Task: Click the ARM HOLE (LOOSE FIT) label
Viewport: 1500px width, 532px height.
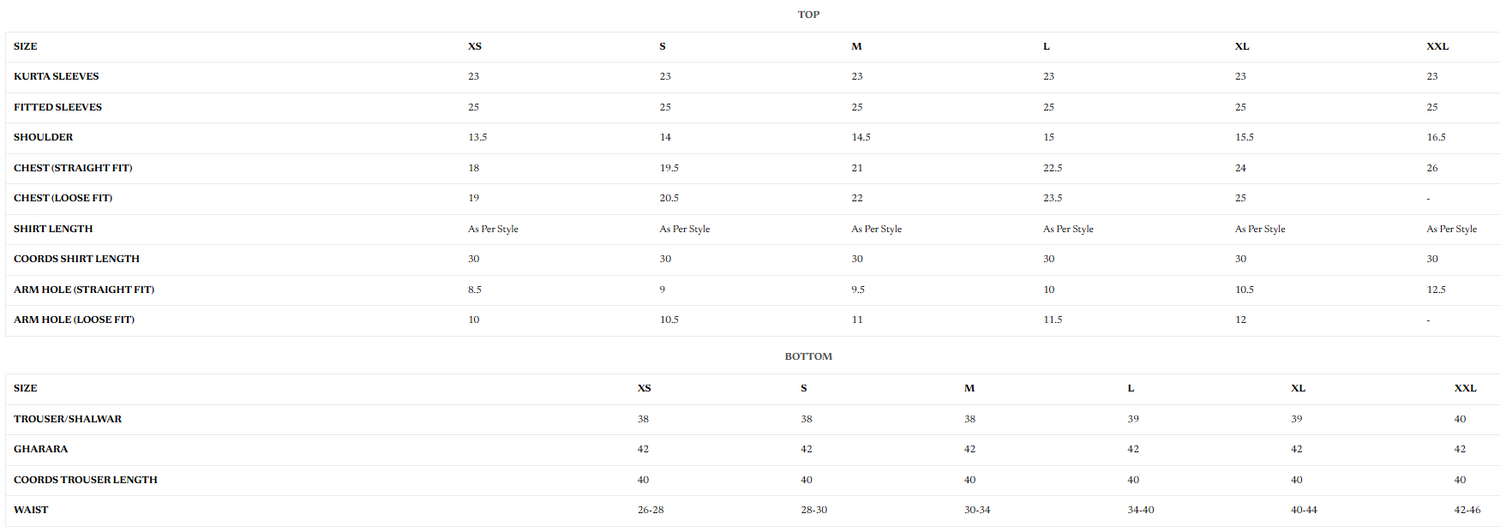Action: (74, 320)
